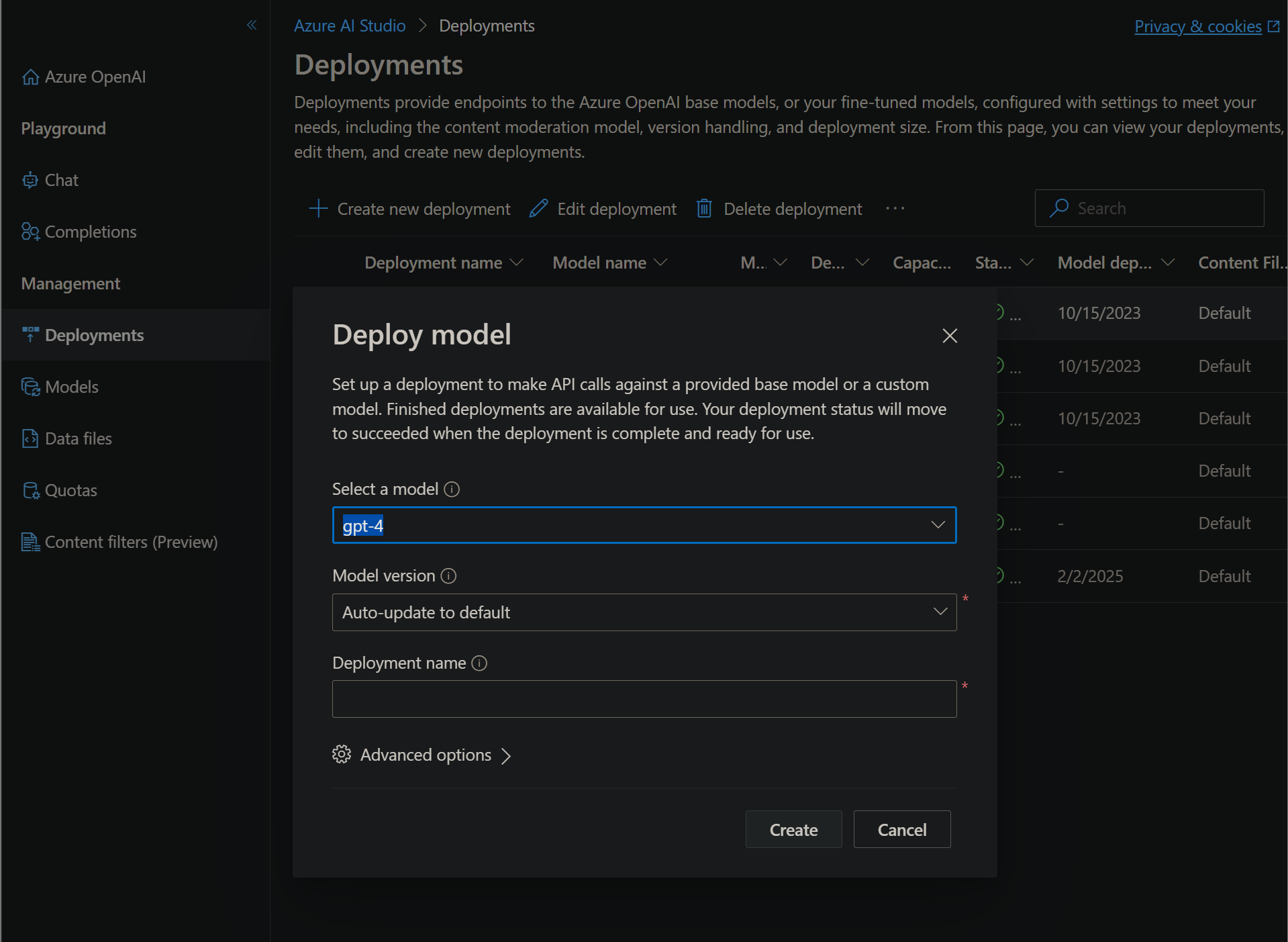Close the Deploy model dialog
This screenshot has width=1288, height=942.
coord(950,336)
